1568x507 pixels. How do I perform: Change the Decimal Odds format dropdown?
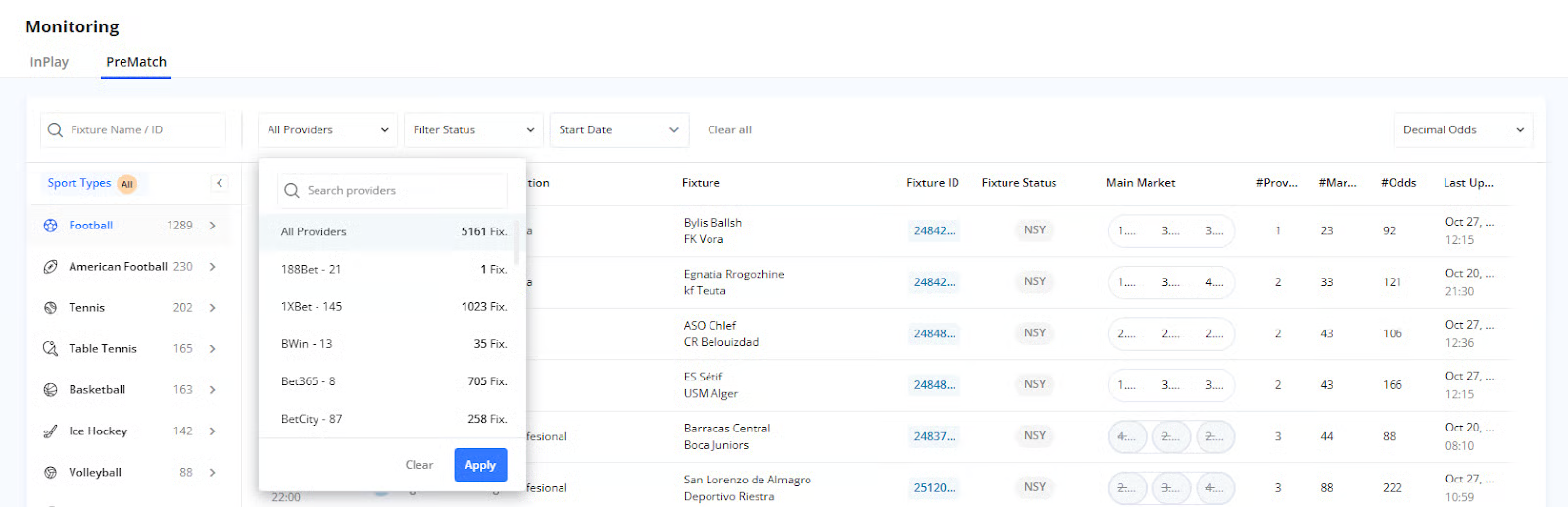pos(1462,129)
